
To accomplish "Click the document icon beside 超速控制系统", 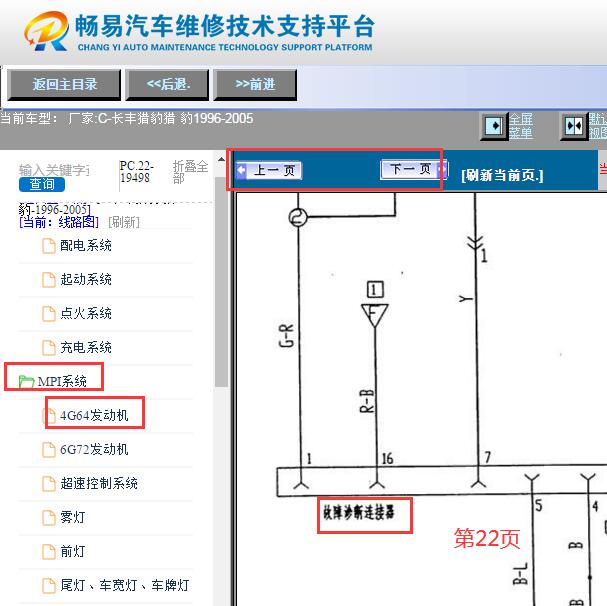I will (49, 483).
